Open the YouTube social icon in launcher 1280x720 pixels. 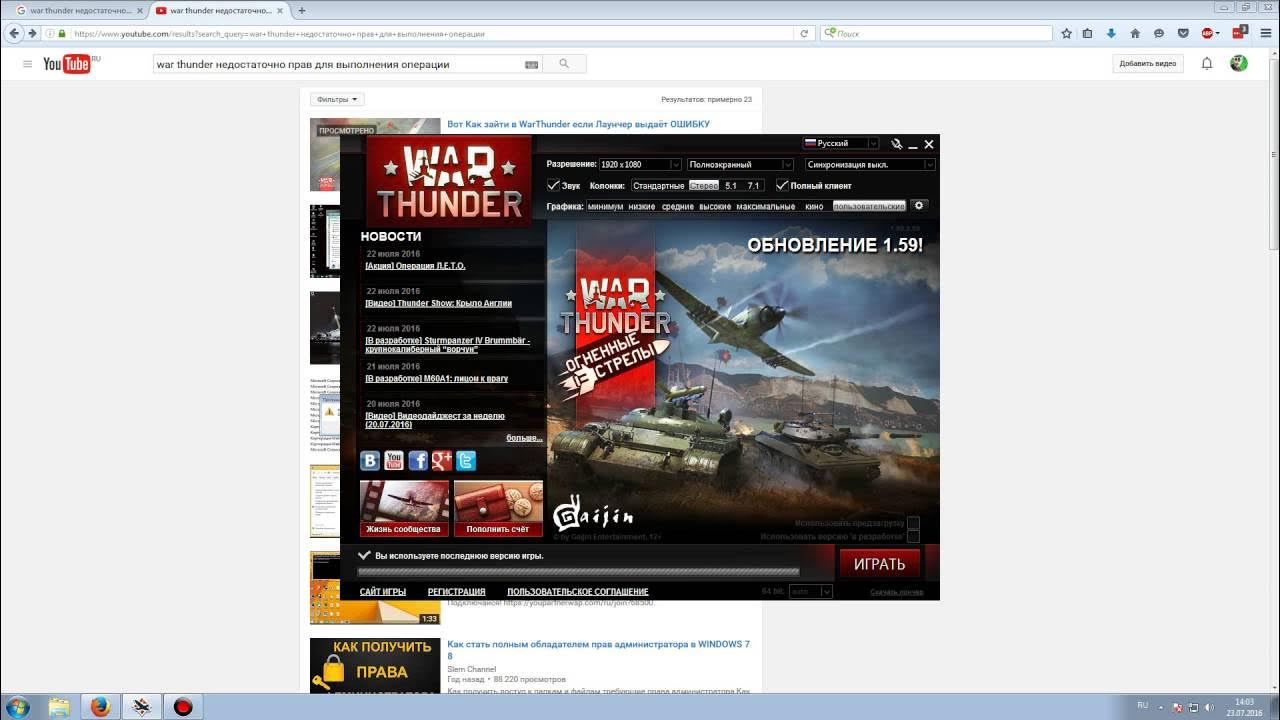(x=394, y=461)
